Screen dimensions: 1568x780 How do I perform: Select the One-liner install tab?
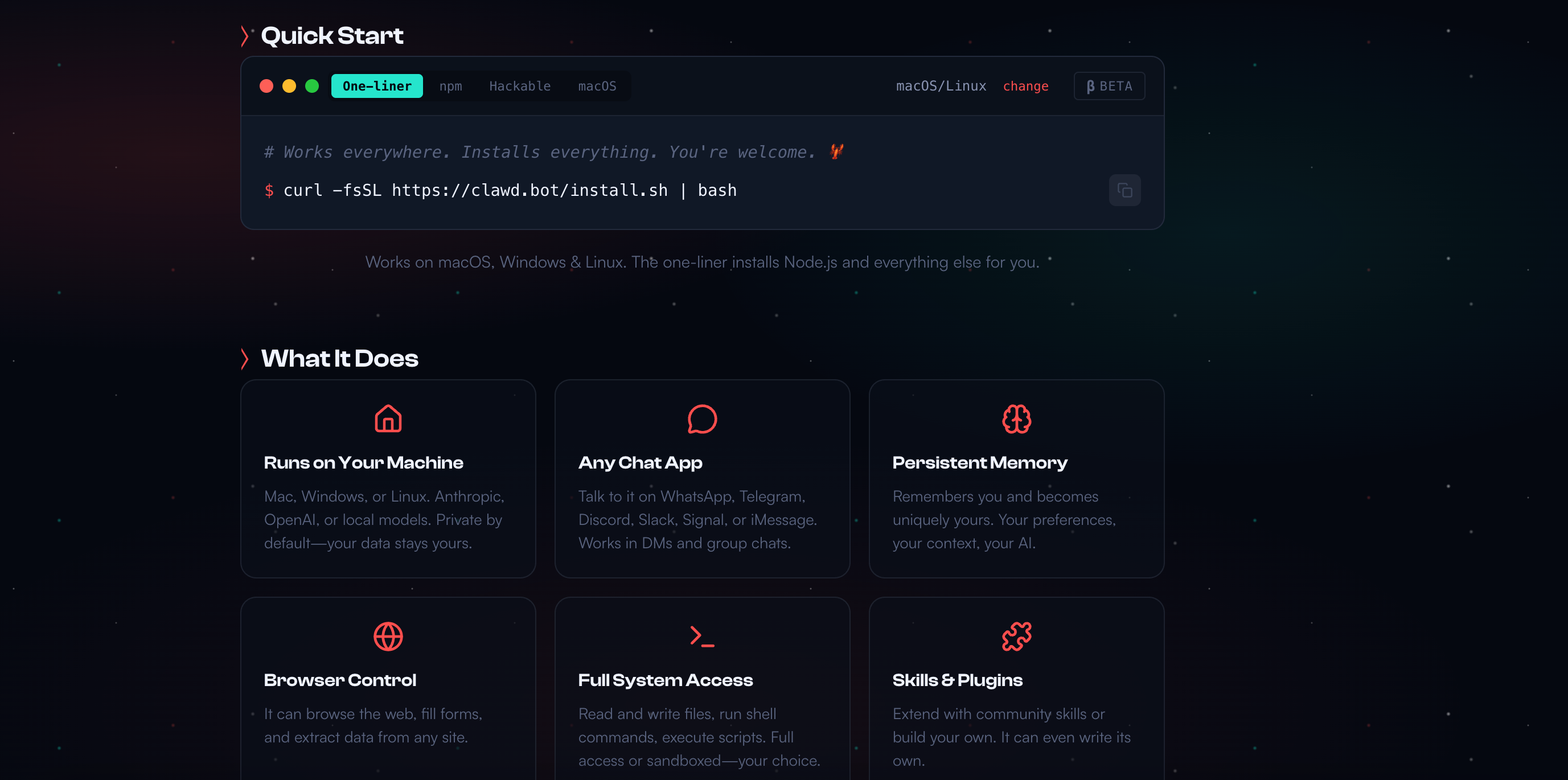tap(377, 87)
